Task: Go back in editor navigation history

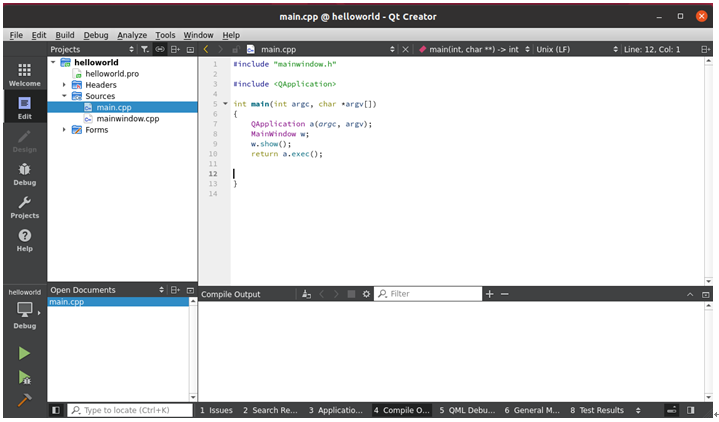Action: click(x=206, y=49)
